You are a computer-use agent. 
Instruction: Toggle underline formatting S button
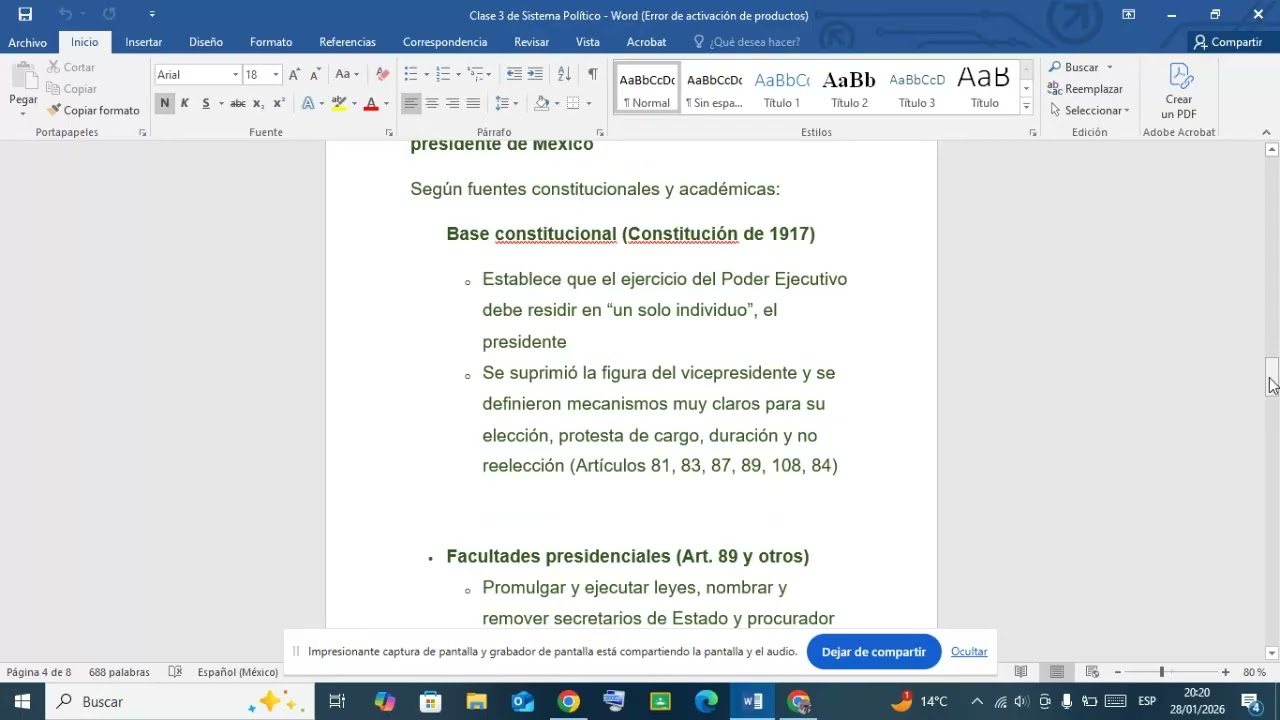pos(206,103)
